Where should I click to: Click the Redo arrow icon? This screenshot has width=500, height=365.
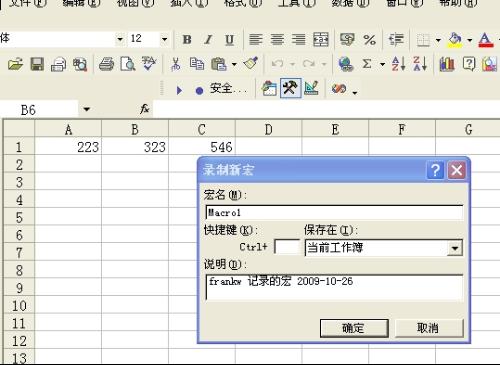(x=309, y=64)
